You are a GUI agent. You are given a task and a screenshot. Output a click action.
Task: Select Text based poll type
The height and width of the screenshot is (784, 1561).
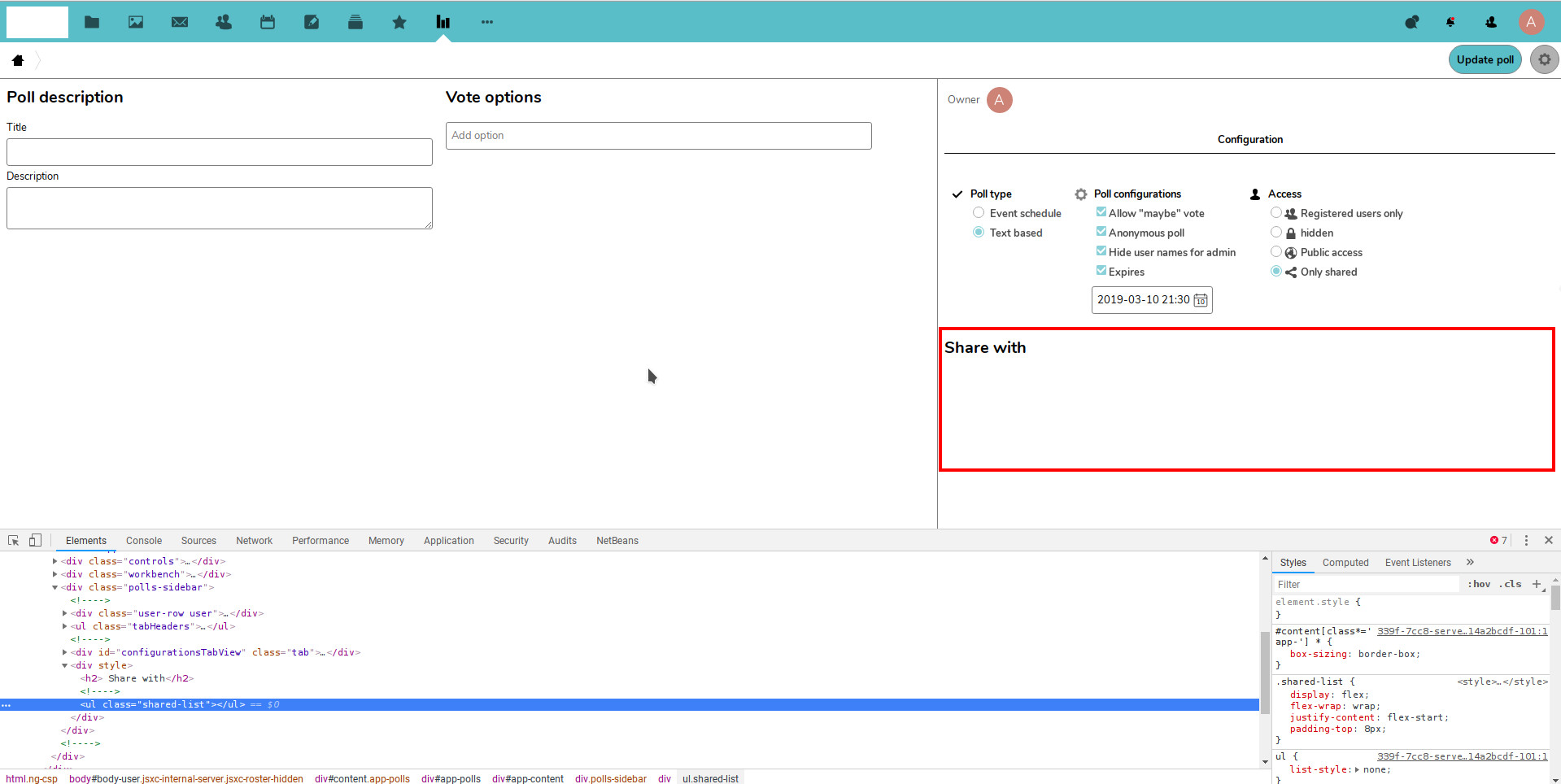[x=979, y=233]
